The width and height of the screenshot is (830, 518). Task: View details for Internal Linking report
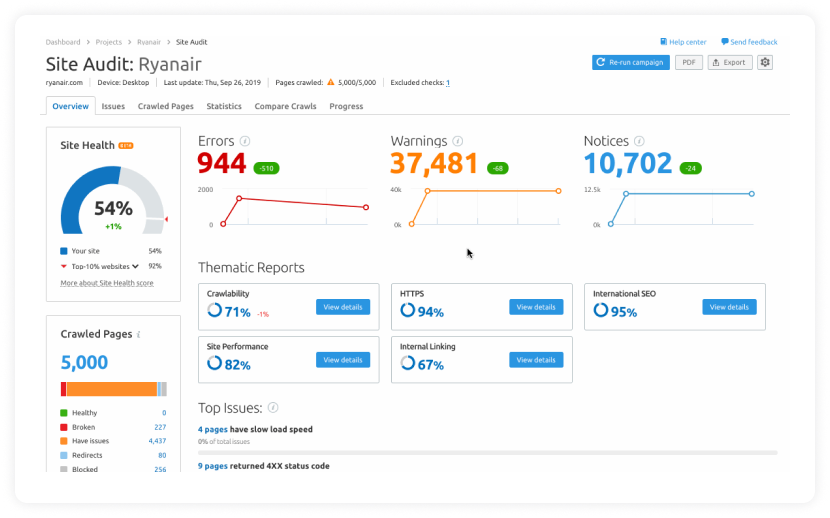[x=536, y=360]
